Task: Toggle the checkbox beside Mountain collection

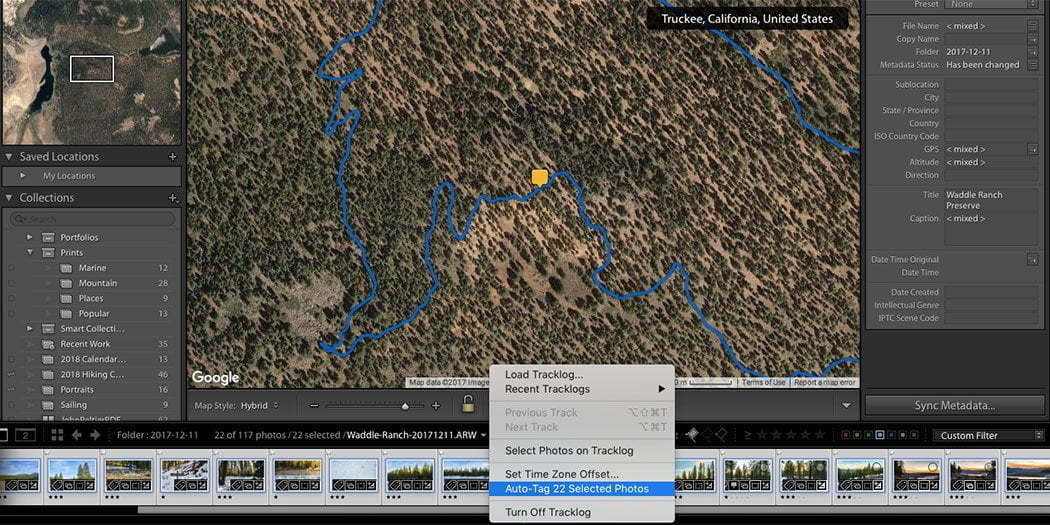Action: click(x=11, y=283)
